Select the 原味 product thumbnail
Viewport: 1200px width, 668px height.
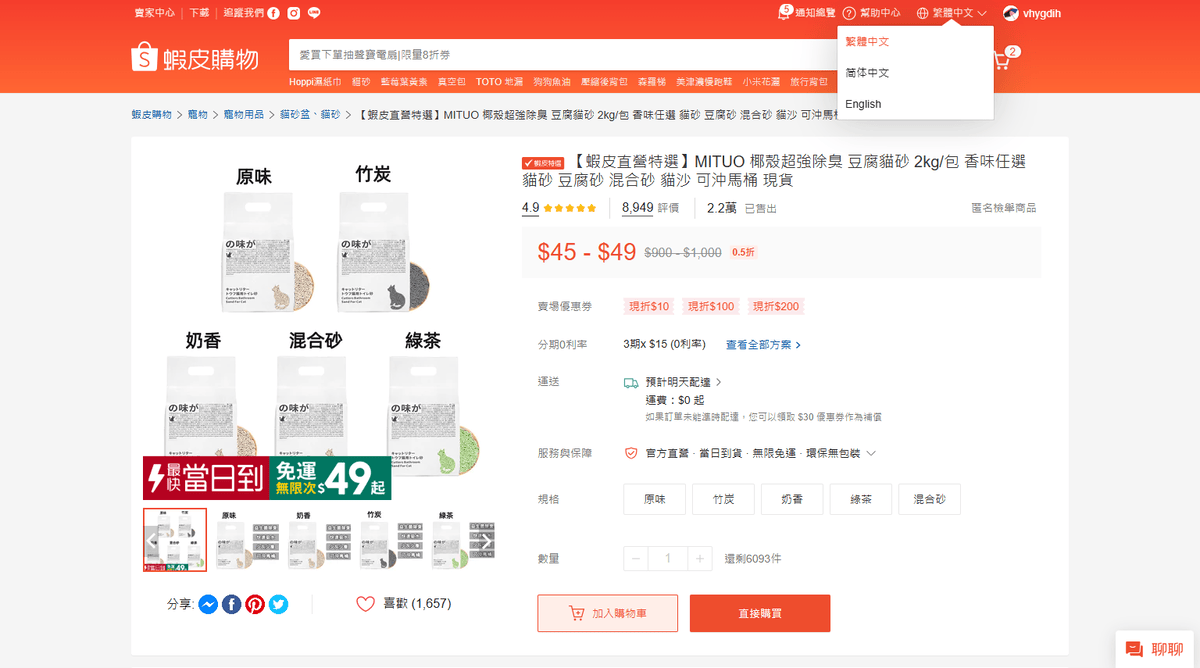tap(248, 540)
